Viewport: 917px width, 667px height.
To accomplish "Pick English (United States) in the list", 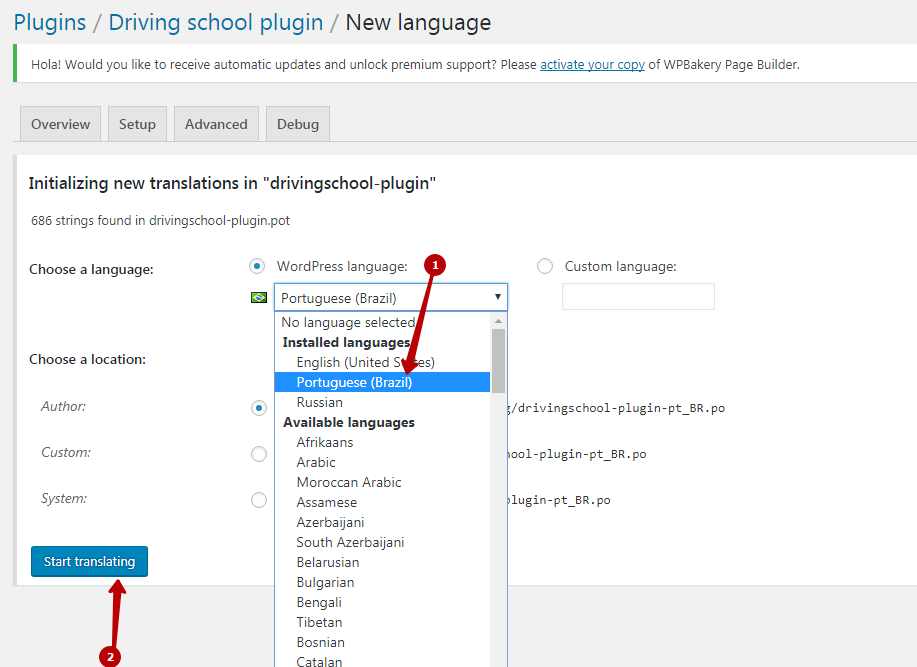I will [x=365, y=362].
